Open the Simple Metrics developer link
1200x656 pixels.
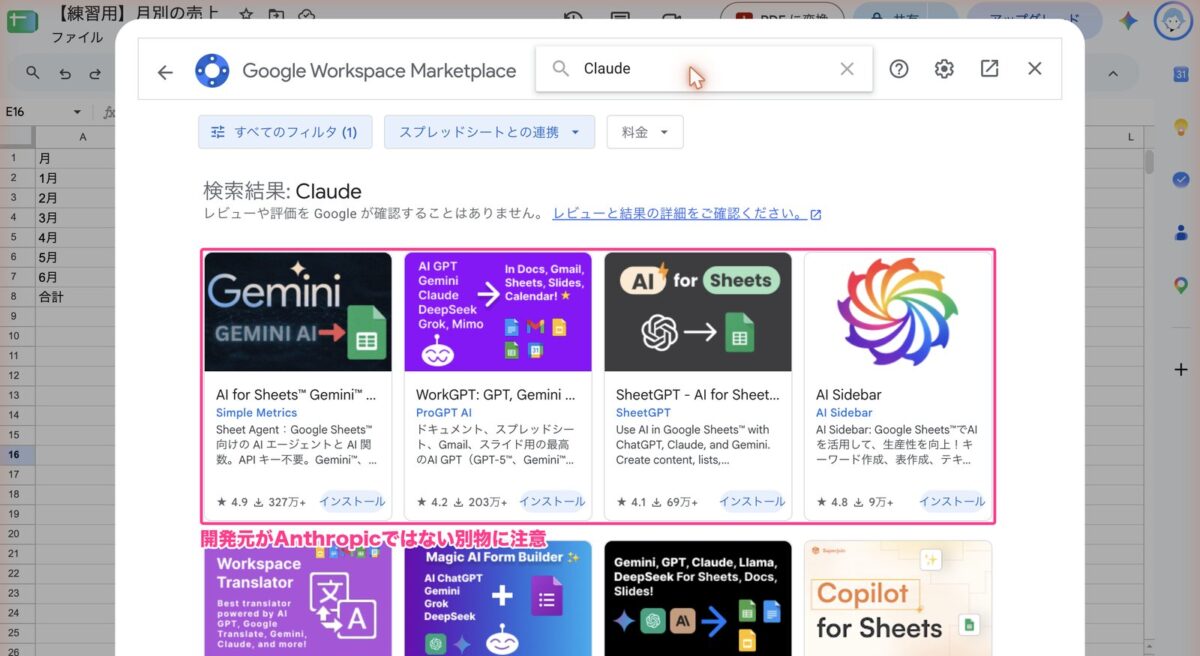pyautogui.click(x=256, y=412)
